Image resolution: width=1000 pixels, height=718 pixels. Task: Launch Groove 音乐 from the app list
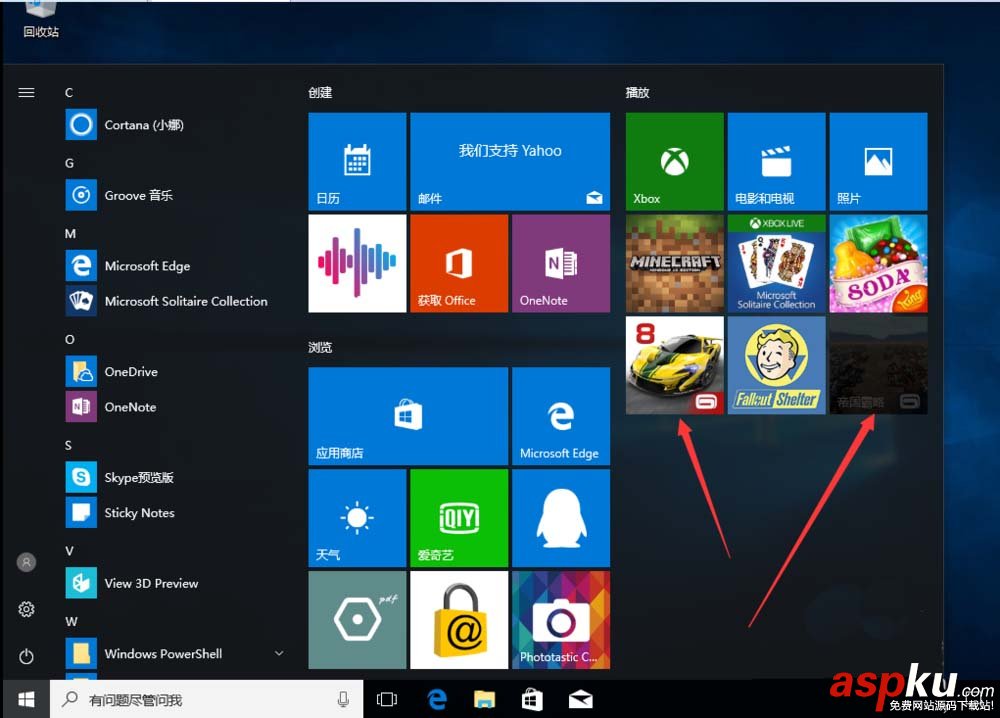(130, 195)
